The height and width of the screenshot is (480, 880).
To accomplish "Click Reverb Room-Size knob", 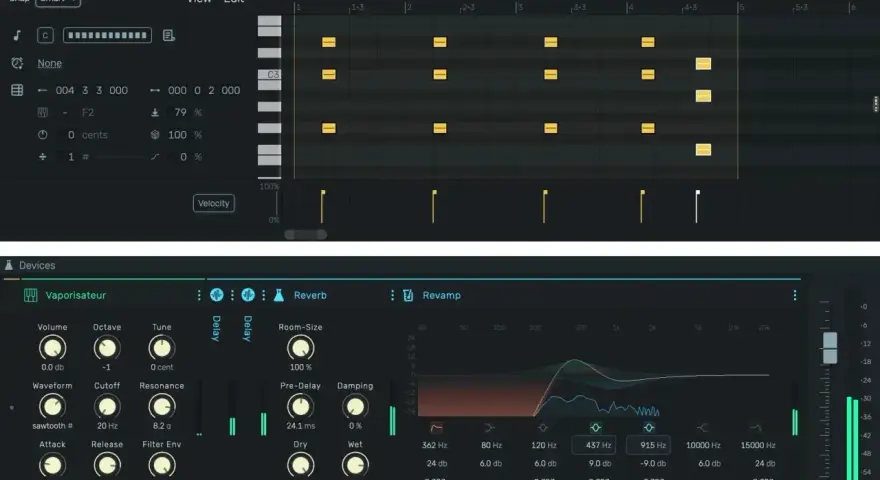I will pyautogui.click(x=300, y=348).
